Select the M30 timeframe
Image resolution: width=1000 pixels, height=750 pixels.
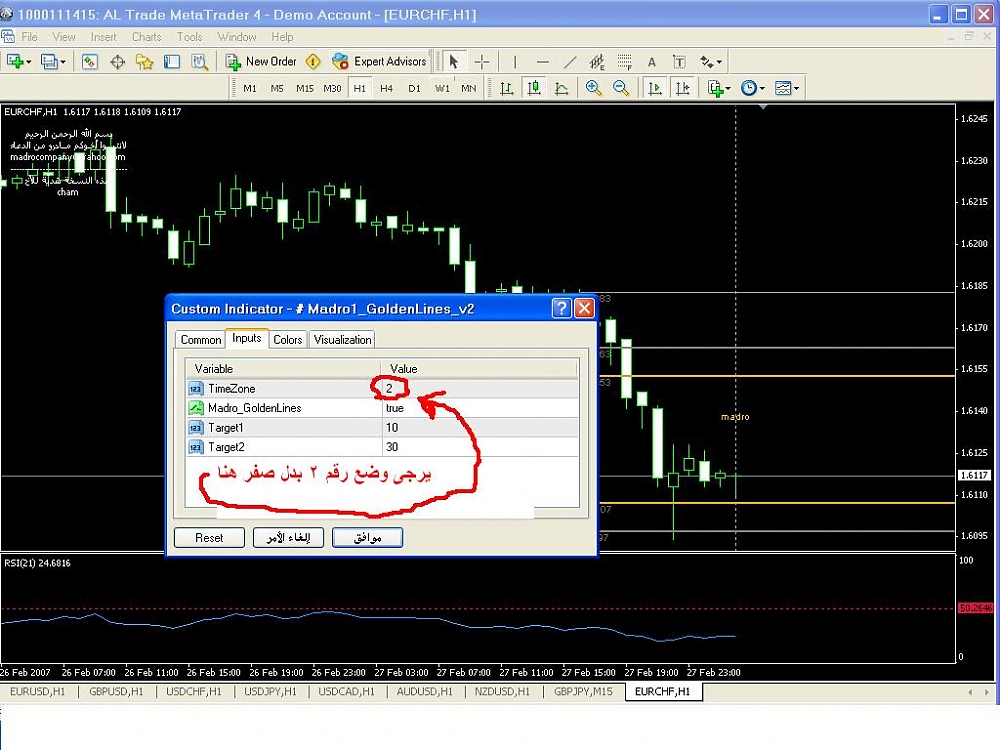coord(332,89)
